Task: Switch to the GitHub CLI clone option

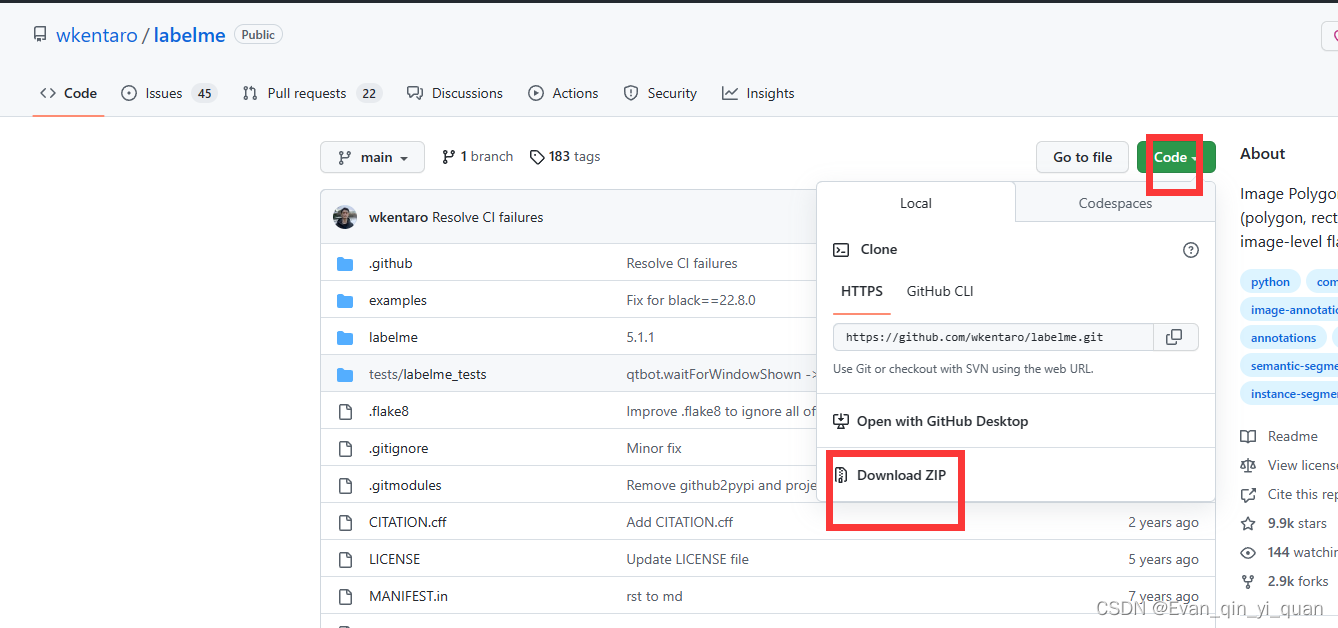Action: tap(939, 291)
